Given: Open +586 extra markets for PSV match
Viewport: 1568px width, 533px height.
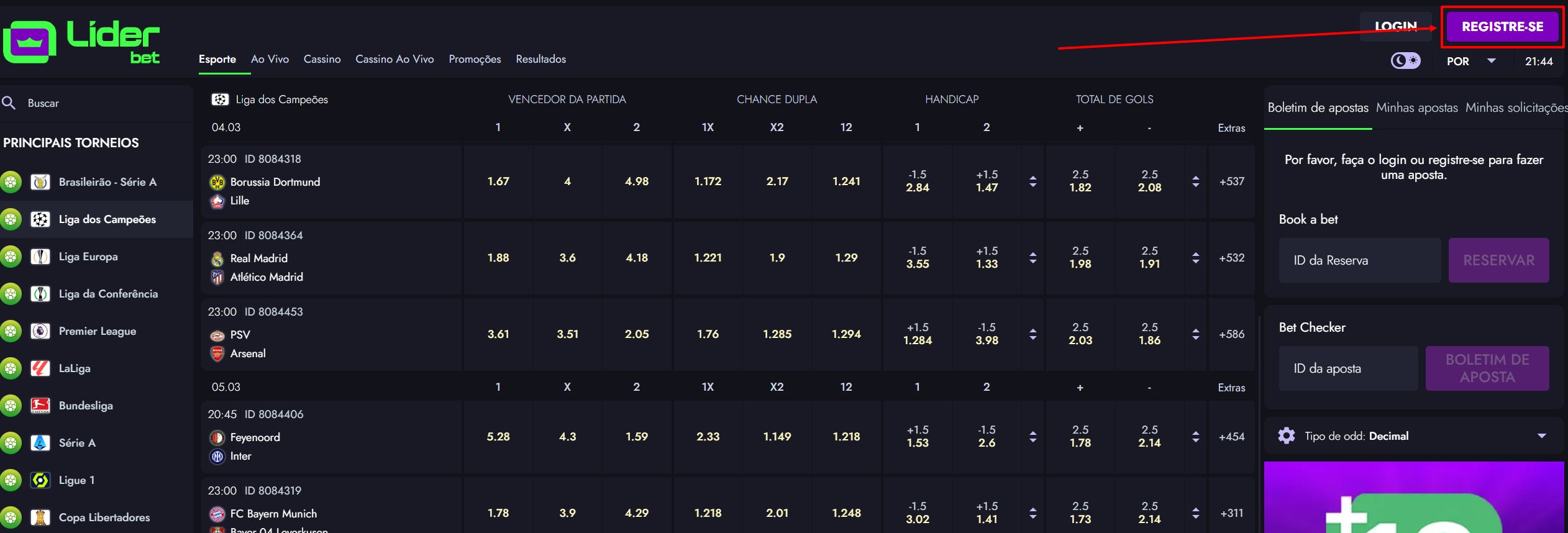Looking at the screenshot, I should point(1231,334).
